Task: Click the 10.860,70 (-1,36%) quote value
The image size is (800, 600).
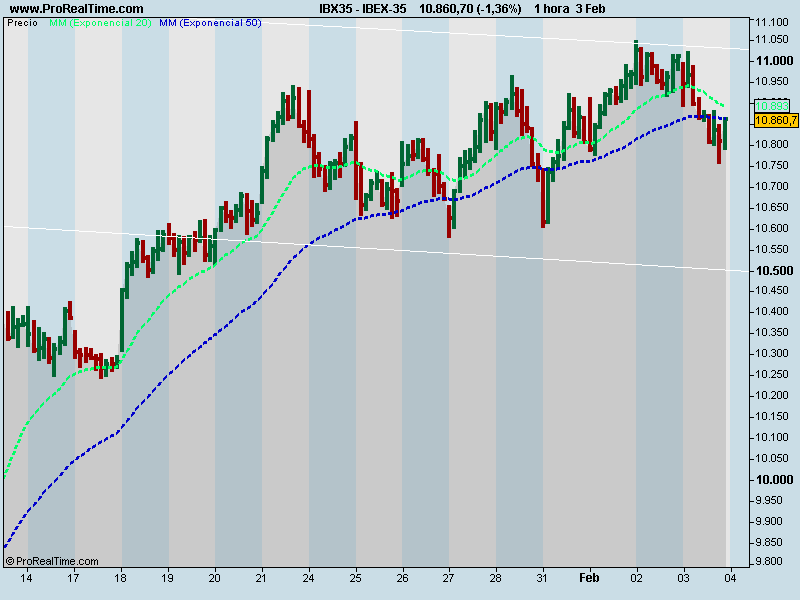Action: click(470, 9)
